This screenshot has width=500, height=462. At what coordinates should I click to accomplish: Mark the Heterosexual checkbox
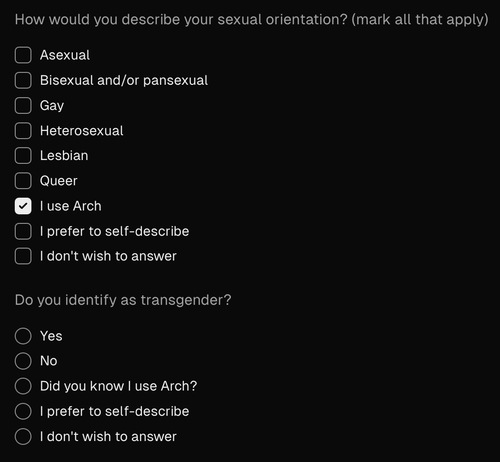click(23, 131)
